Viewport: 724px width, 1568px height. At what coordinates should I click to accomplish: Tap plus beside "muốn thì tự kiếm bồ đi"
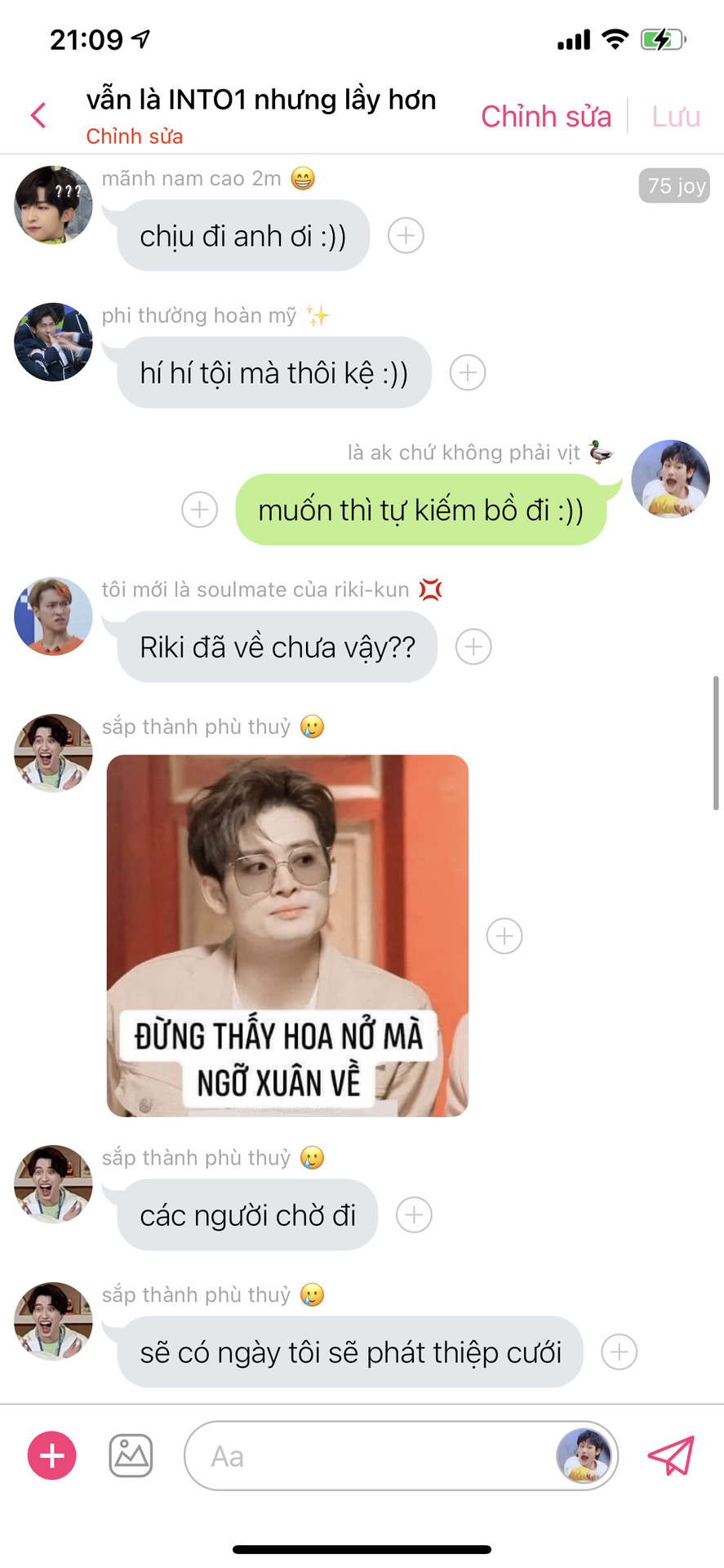pyautogui.click(x=200, y=510)
